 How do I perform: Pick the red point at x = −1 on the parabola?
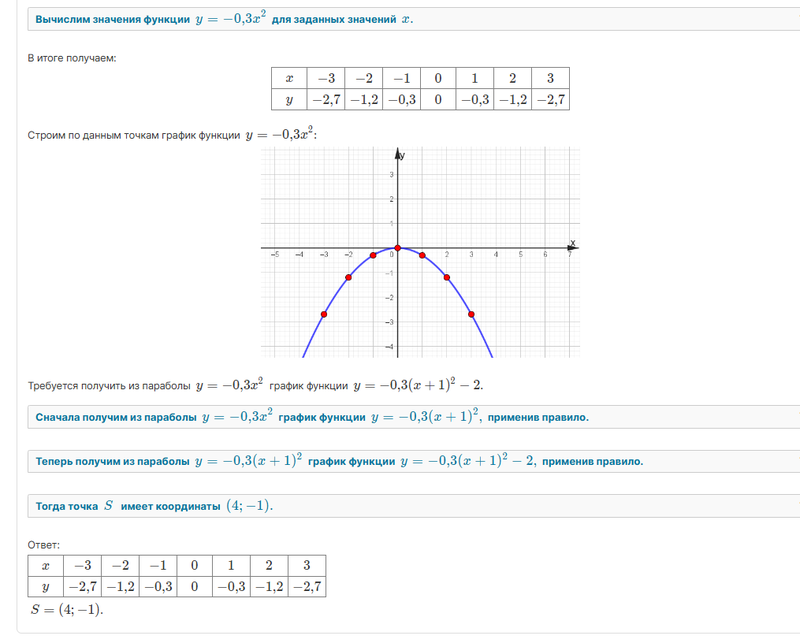[373, 256]
